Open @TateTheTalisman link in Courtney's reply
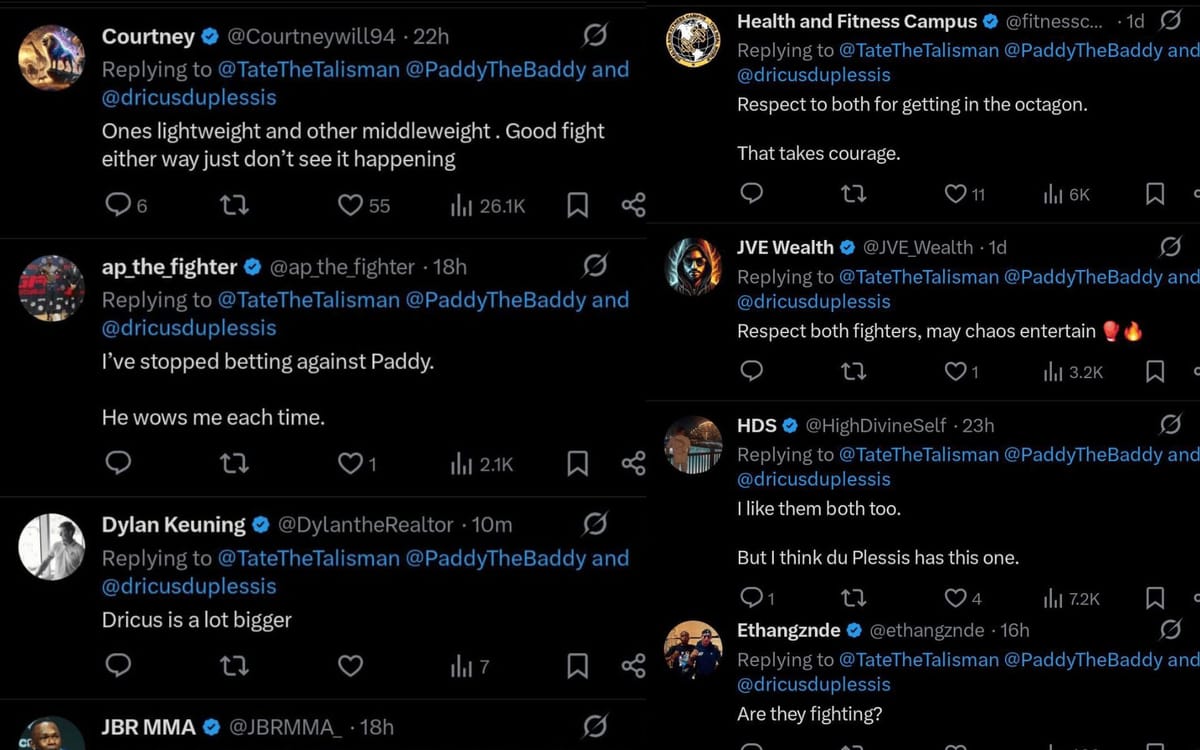Image resolution: width=1200 pixels, height=750 pixels. 308,70
